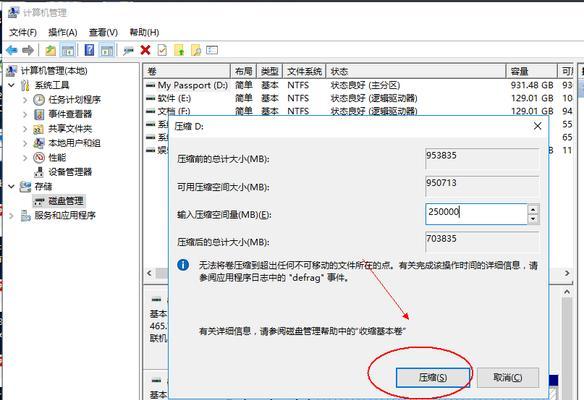Click the folder Up-one-level toolbar icon
The height and width of the screenshot is (400, 584).
[50, 50]
